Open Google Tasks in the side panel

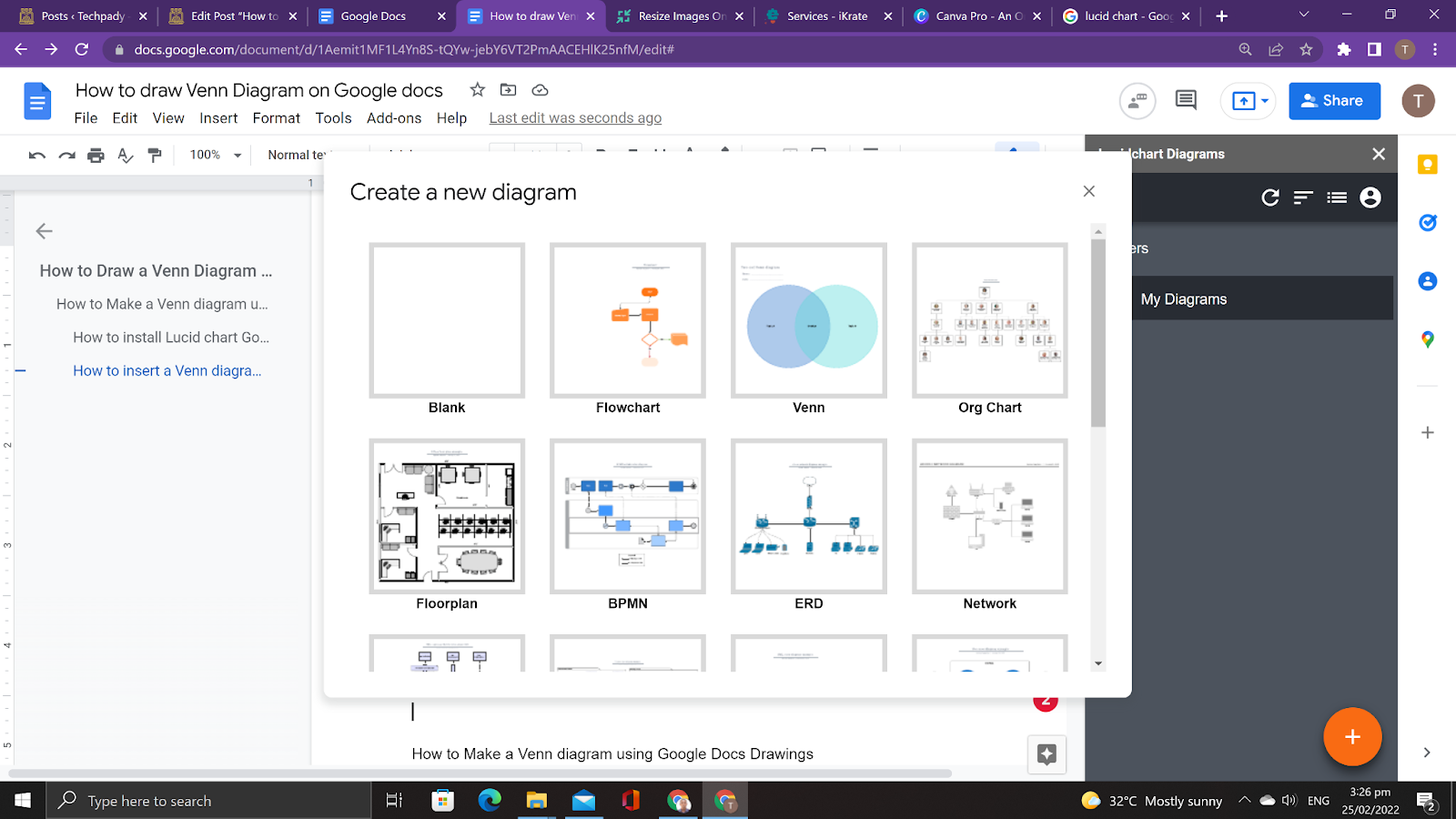1427,222
